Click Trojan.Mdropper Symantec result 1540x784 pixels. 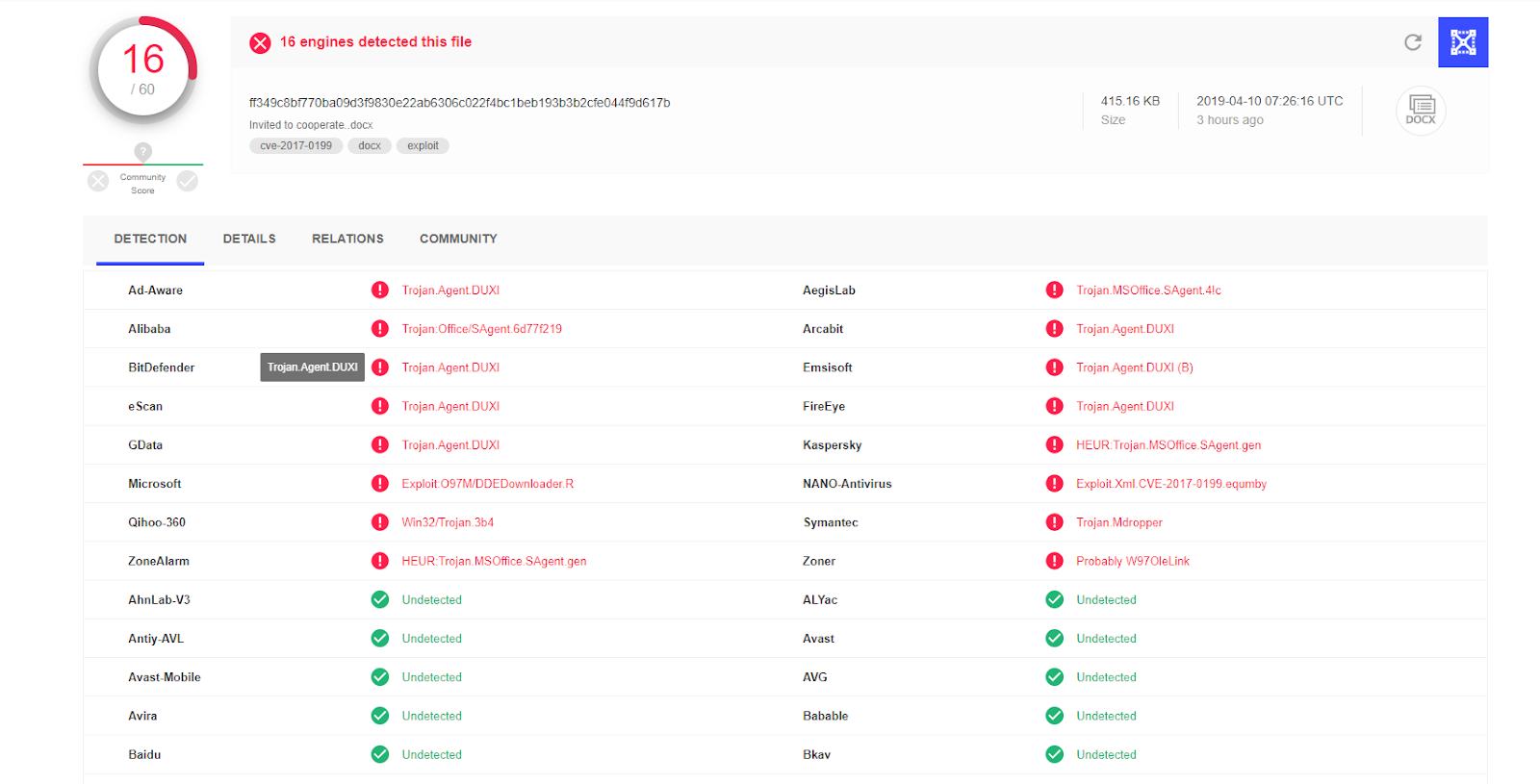[1119, 522]
